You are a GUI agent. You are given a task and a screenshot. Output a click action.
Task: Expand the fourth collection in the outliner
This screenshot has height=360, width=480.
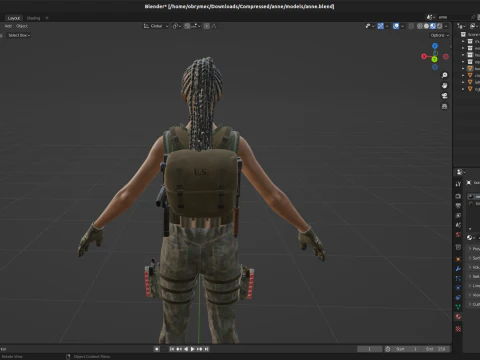pos(463,62)
